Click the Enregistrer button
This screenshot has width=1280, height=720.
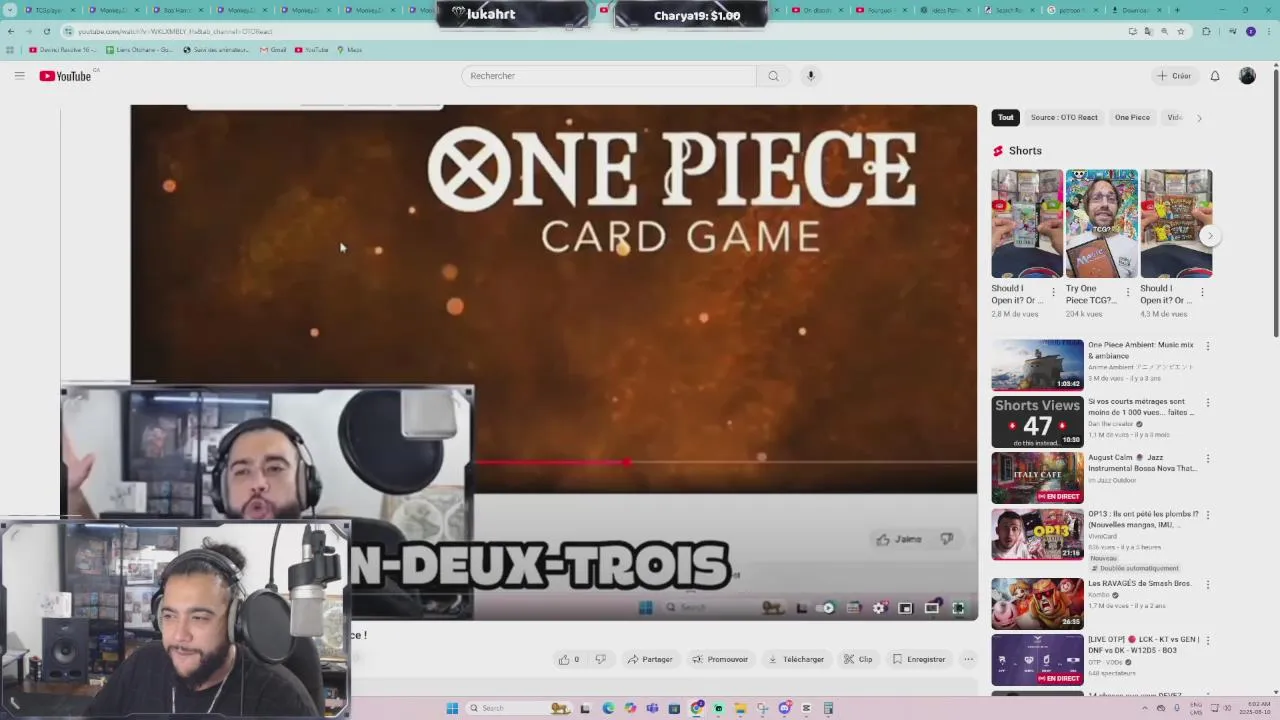pos(919,659)
